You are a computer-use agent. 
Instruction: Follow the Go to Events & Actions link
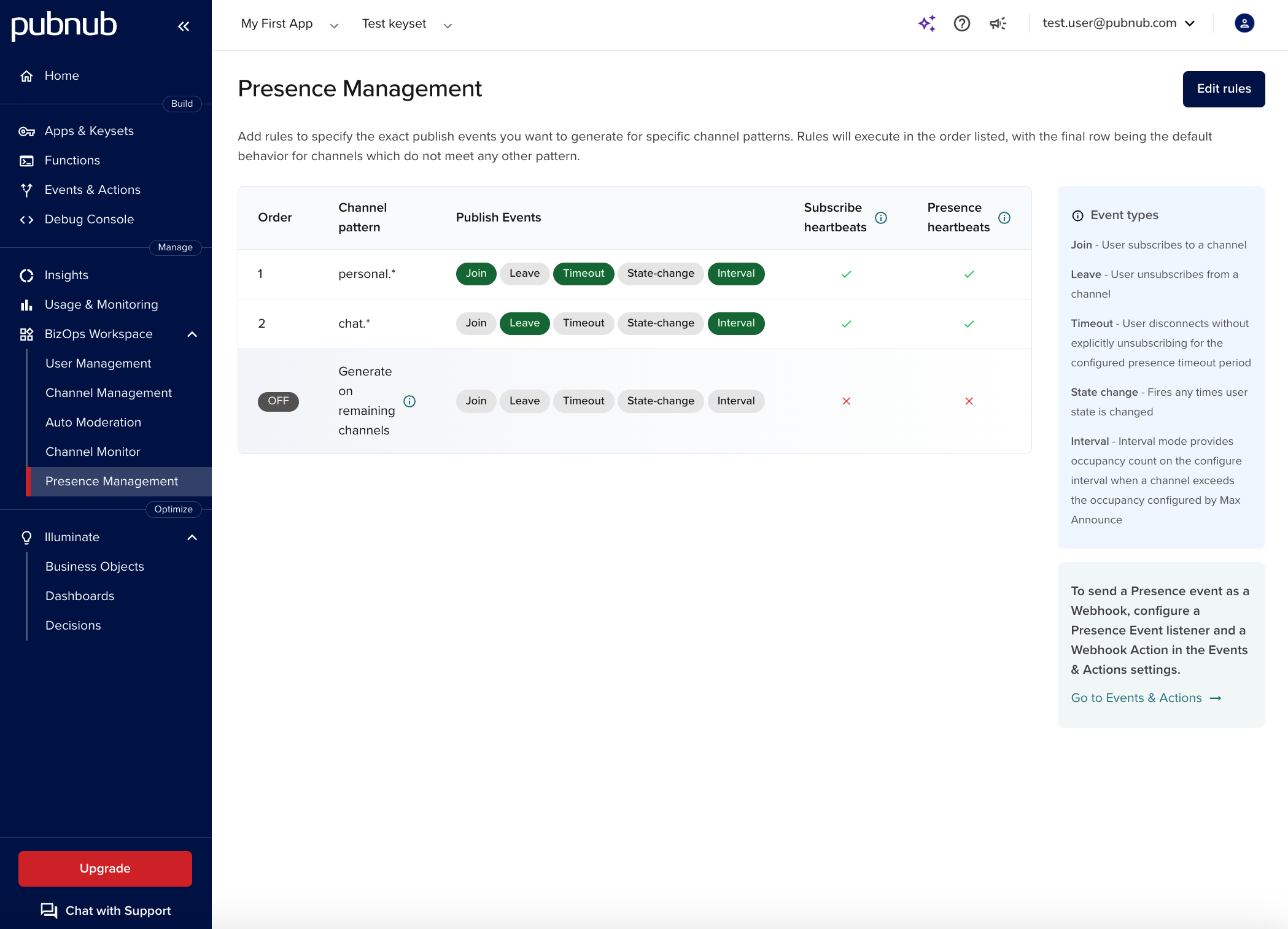(1136, 698)
